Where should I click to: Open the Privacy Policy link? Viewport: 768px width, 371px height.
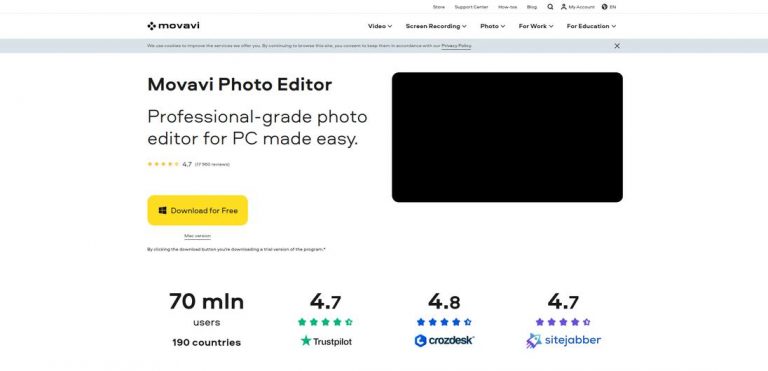click(x=456, y=46)
